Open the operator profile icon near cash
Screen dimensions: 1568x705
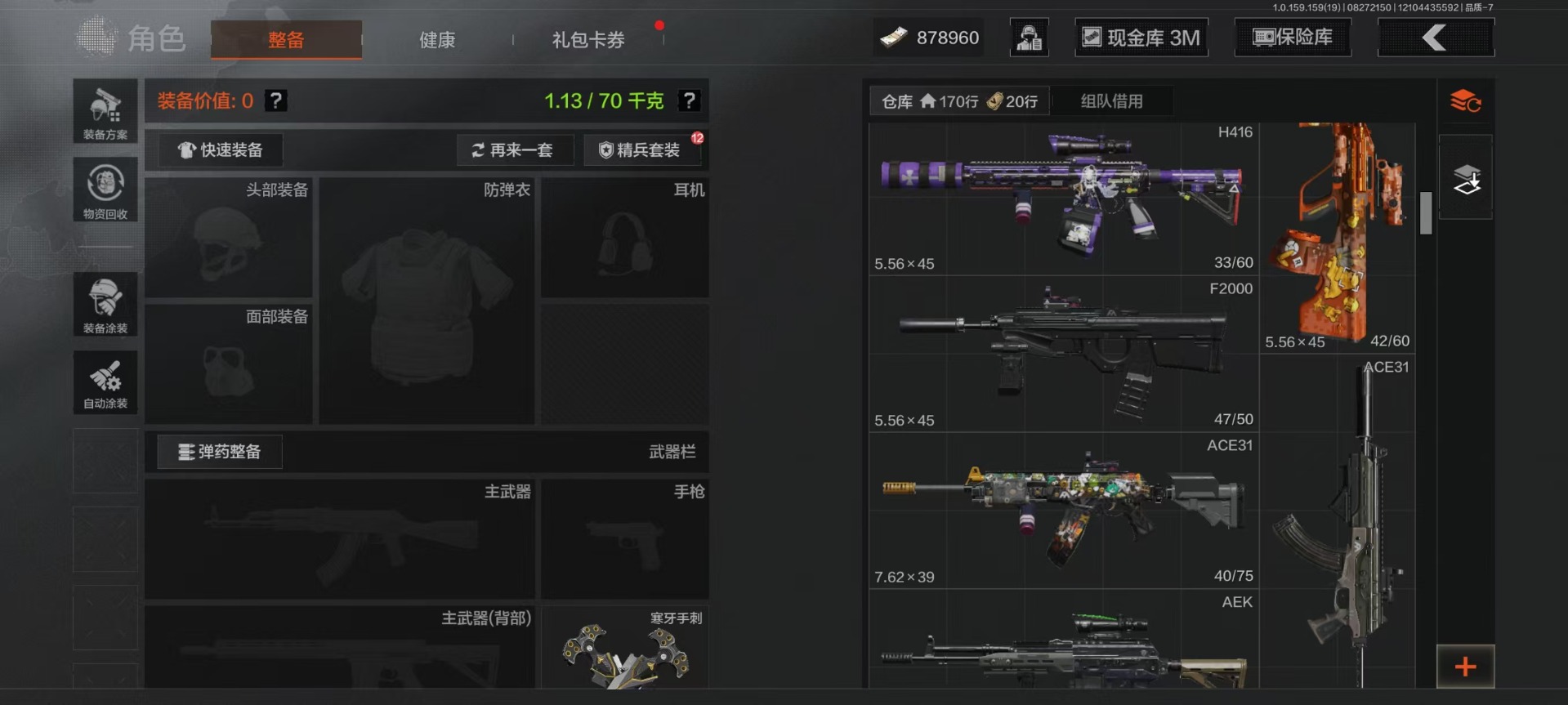(x=1030, y=38)
